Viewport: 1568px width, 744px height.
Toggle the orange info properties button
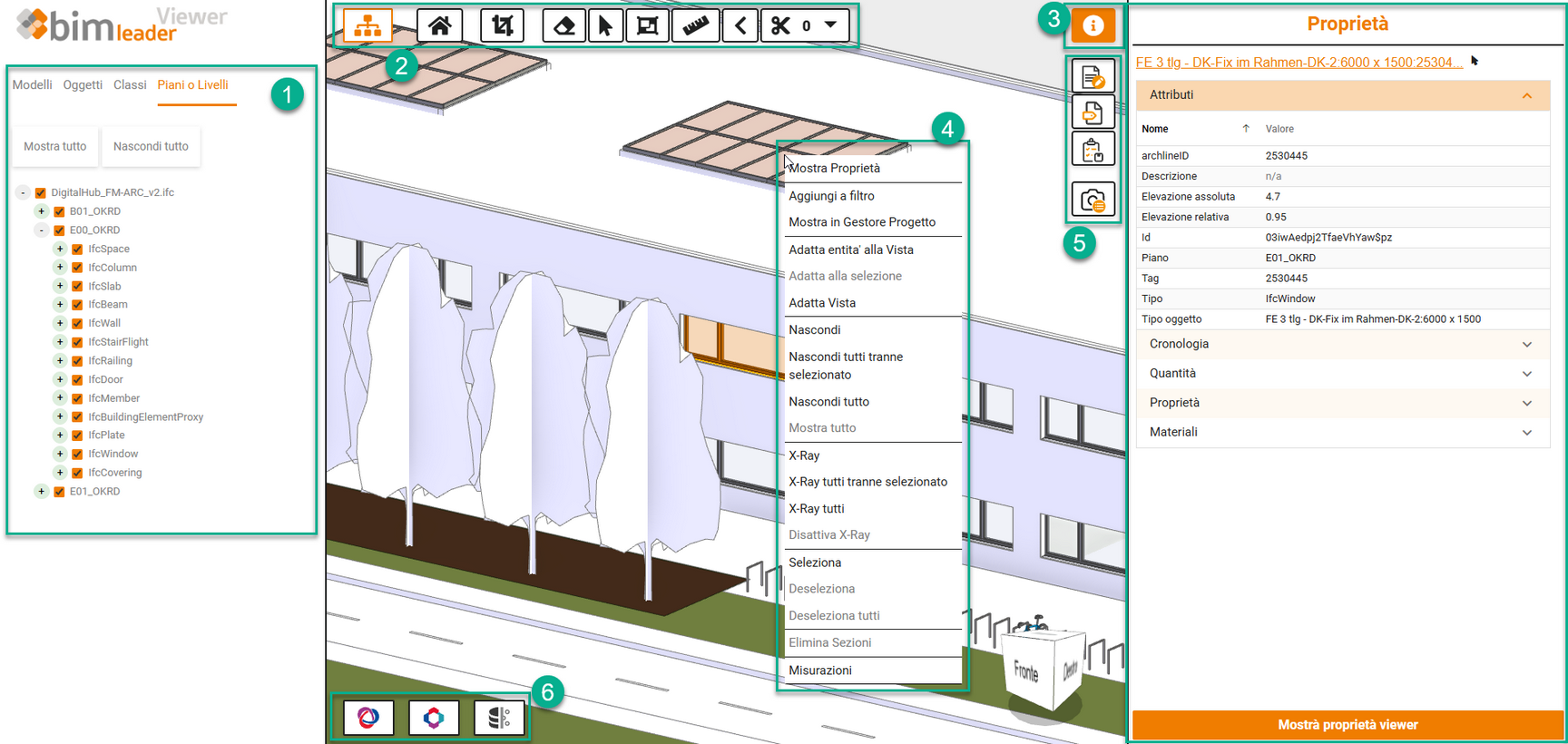coord(1093,25)
